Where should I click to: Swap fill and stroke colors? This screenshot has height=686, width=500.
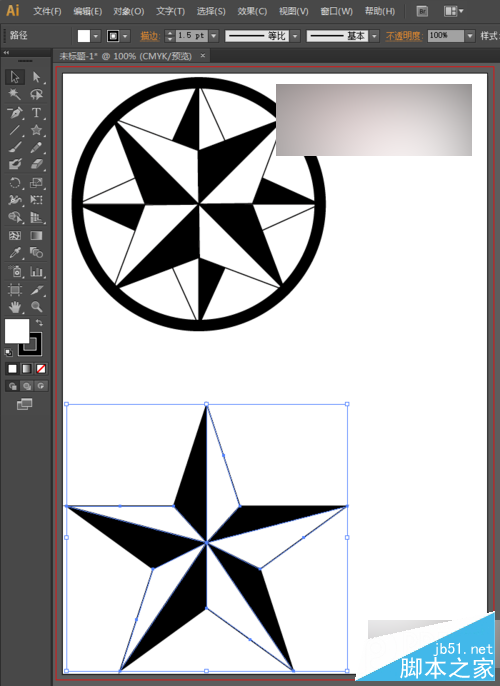tap(39, 323)
